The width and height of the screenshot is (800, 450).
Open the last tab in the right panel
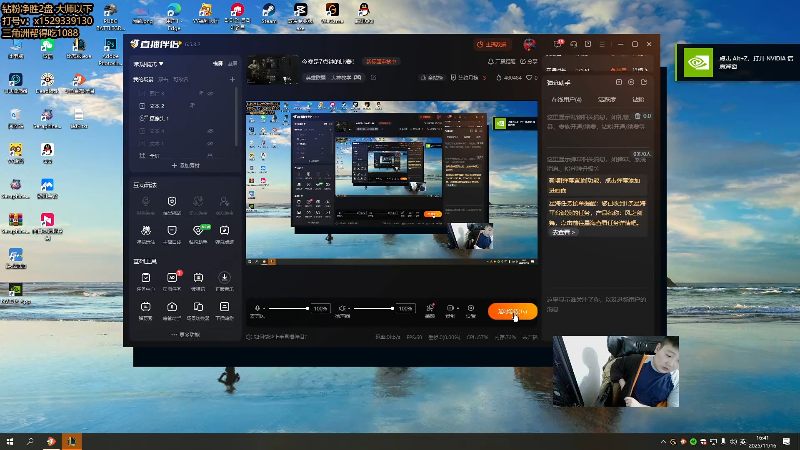(x=638, y=99)
